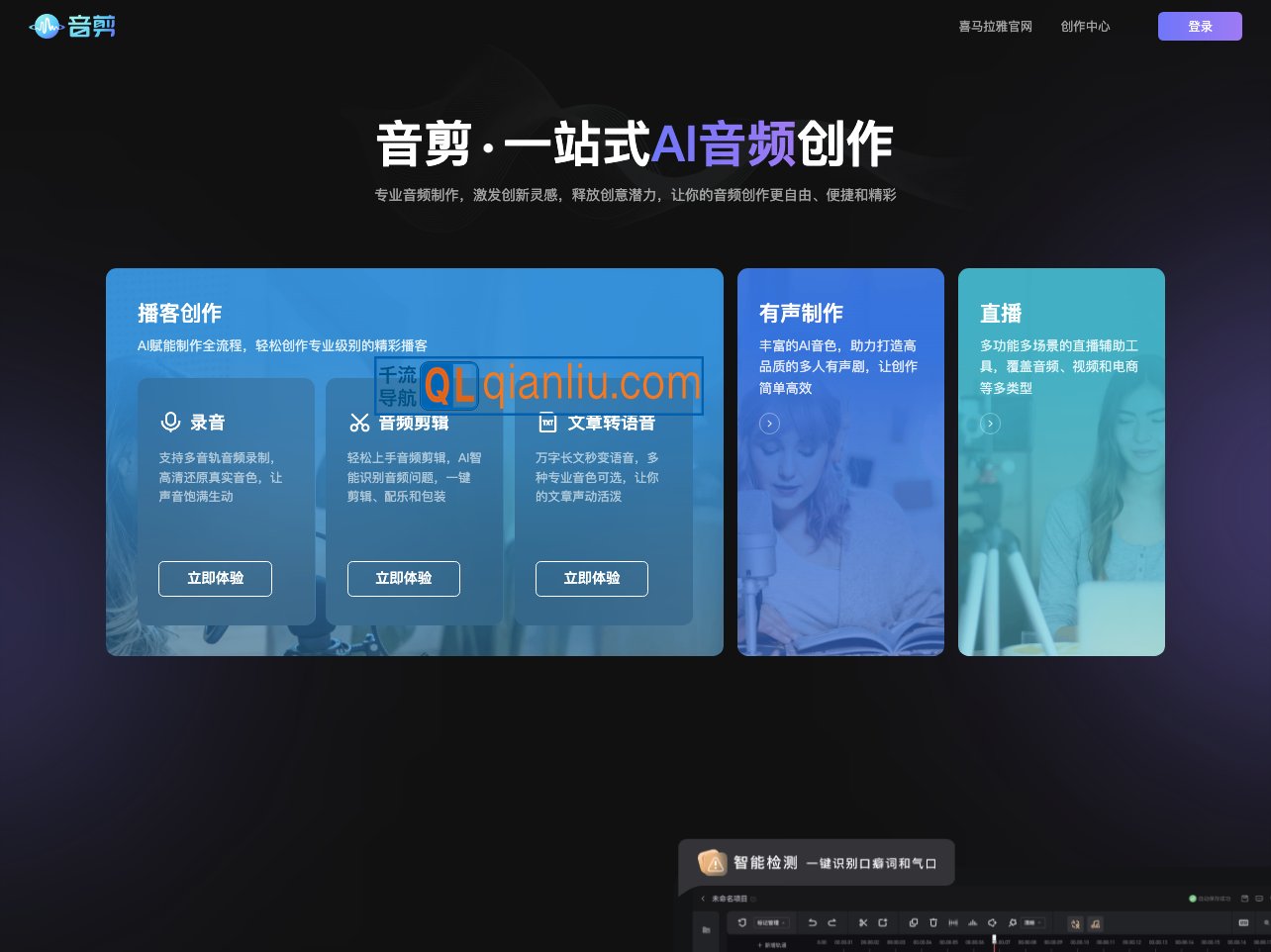
Task: Toggle the first highlighted orange effect icon
Action: coord(1075,923)
